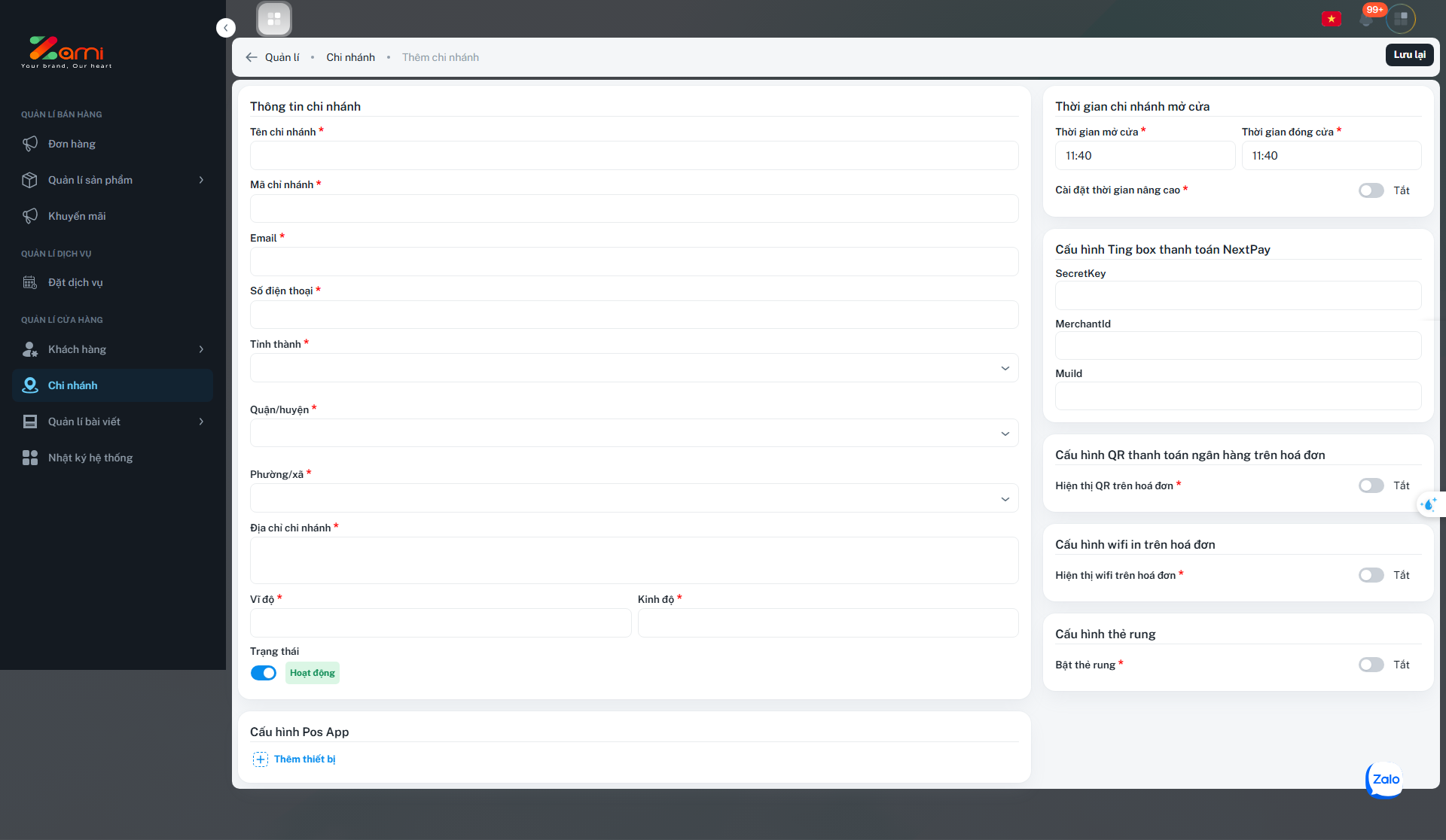Open the user avatar in top right
1446x840 pixels.
(1401, 19)
